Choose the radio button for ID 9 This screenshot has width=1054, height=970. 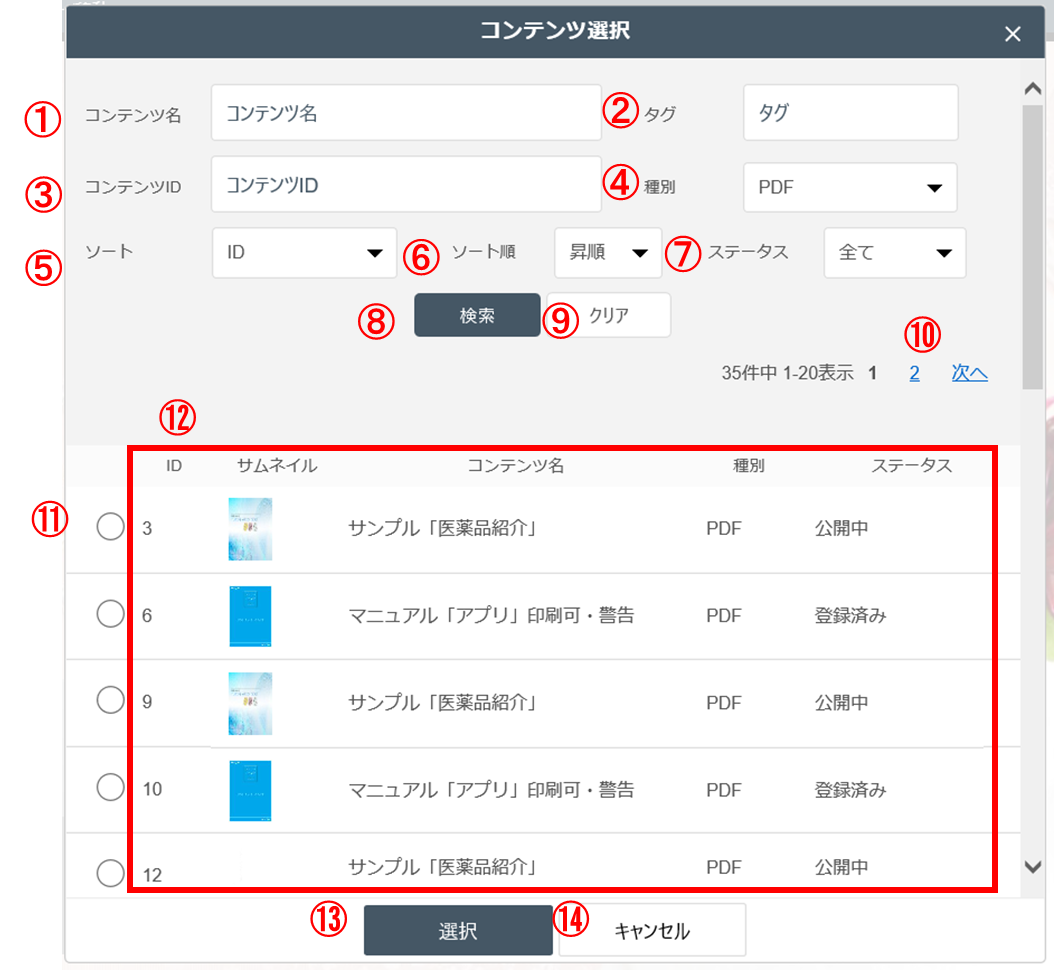click(110, 702)
